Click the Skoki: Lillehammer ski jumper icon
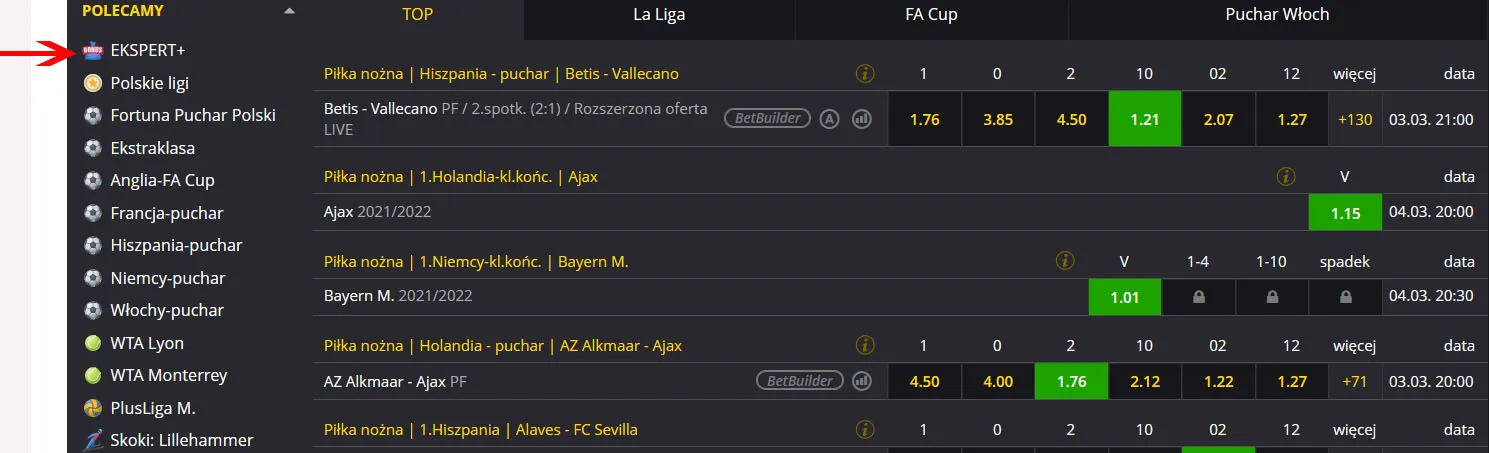Viewport: 1489px width, 453px height. click(93, 440)
